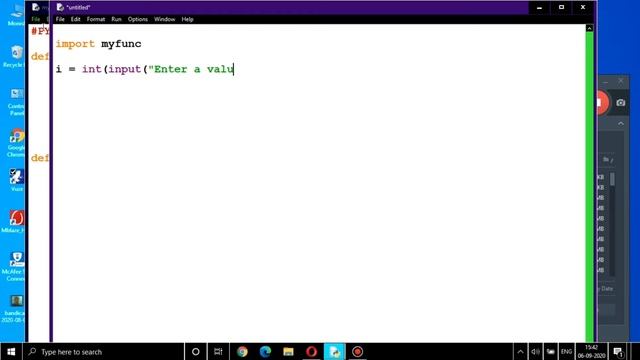Image resolution: width=640 pixels, height=360 pixels.
Task: Click the 'import' keyword in the code
Action: (x=75, y=44)
